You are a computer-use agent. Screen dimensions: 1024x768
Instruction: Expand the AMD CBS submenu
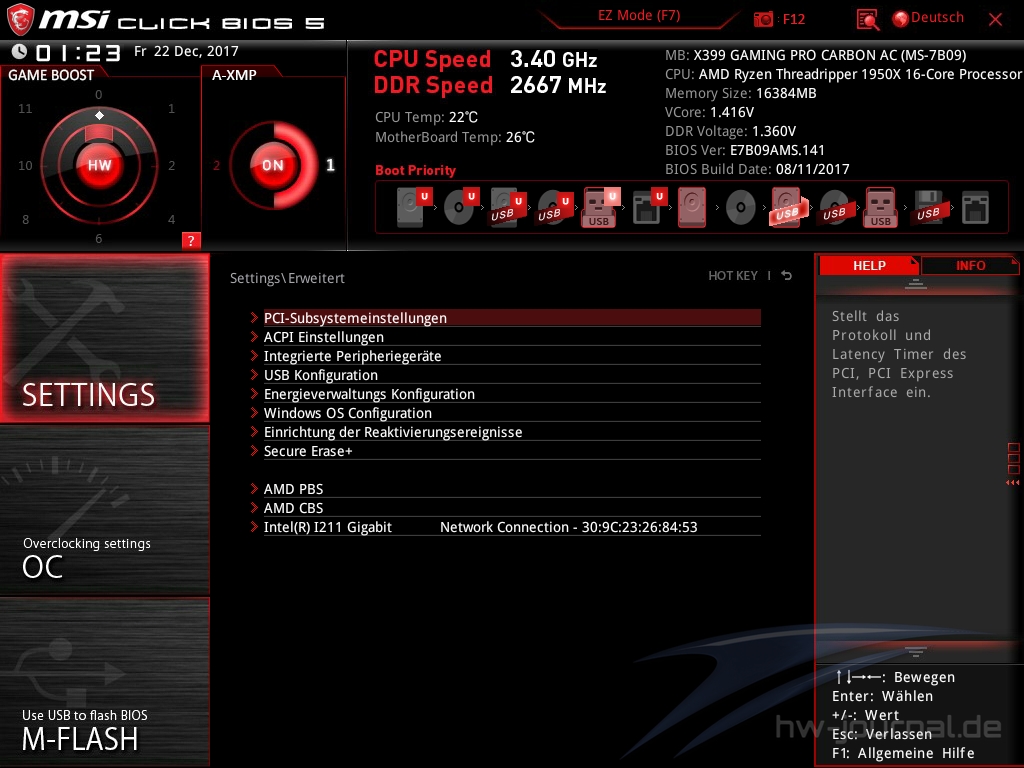293,508
